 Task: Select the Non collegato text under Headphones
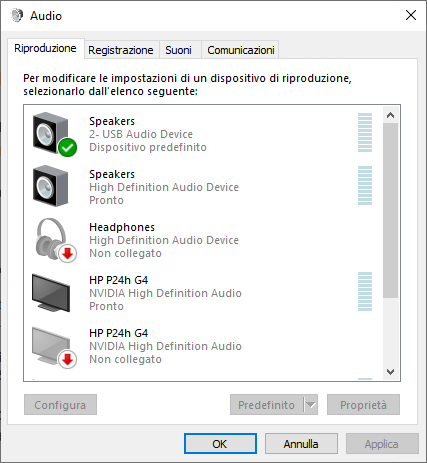tap(125, 253)
